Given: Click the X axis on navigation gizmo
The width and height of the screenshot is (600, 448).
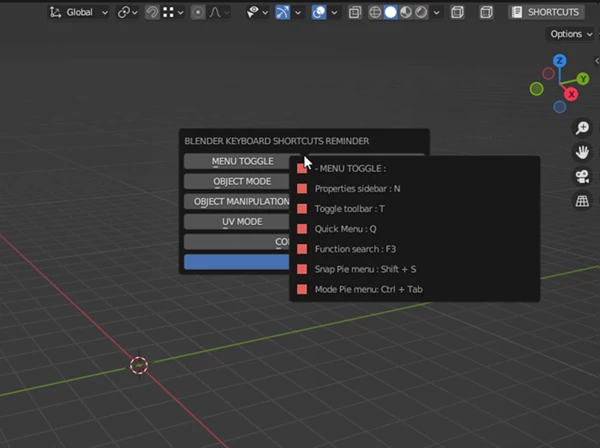Looking at the screenshot, I should tap(571, 94).
